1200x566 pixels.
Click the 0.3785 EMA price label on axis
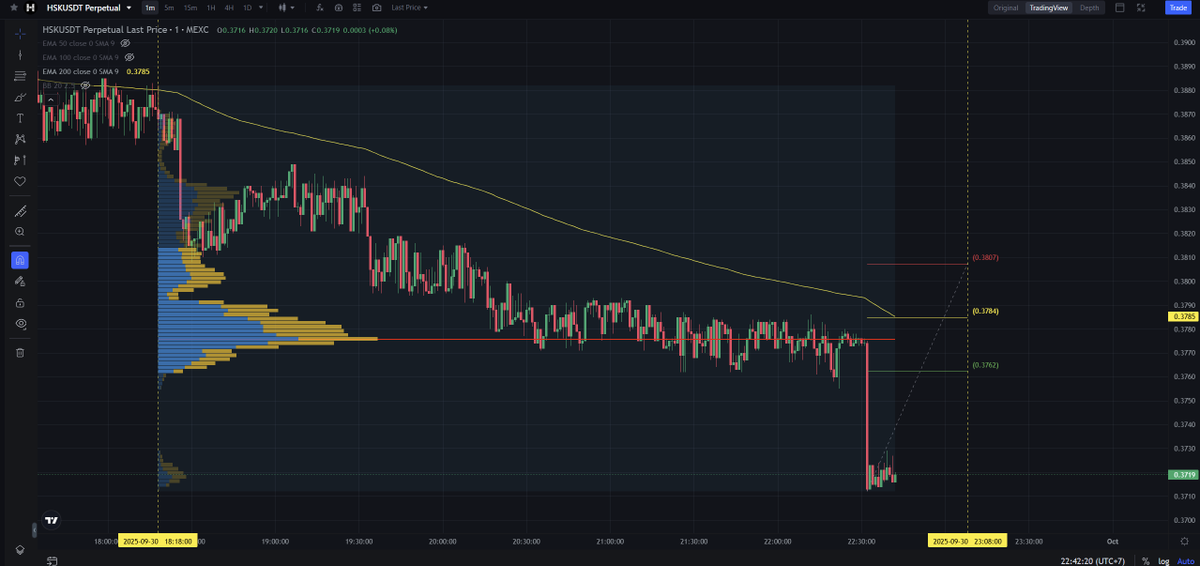[1181, 317]
